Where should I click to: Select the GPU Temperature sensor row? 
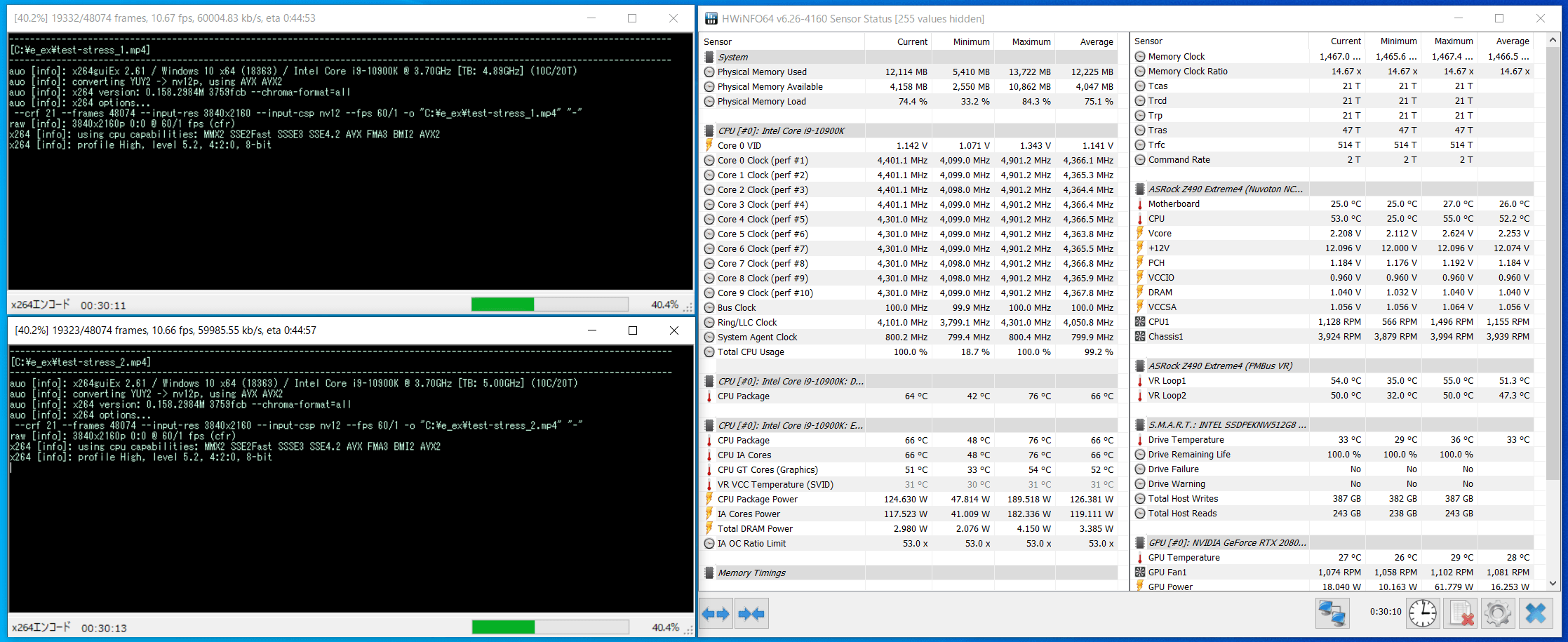(1333, 558)
